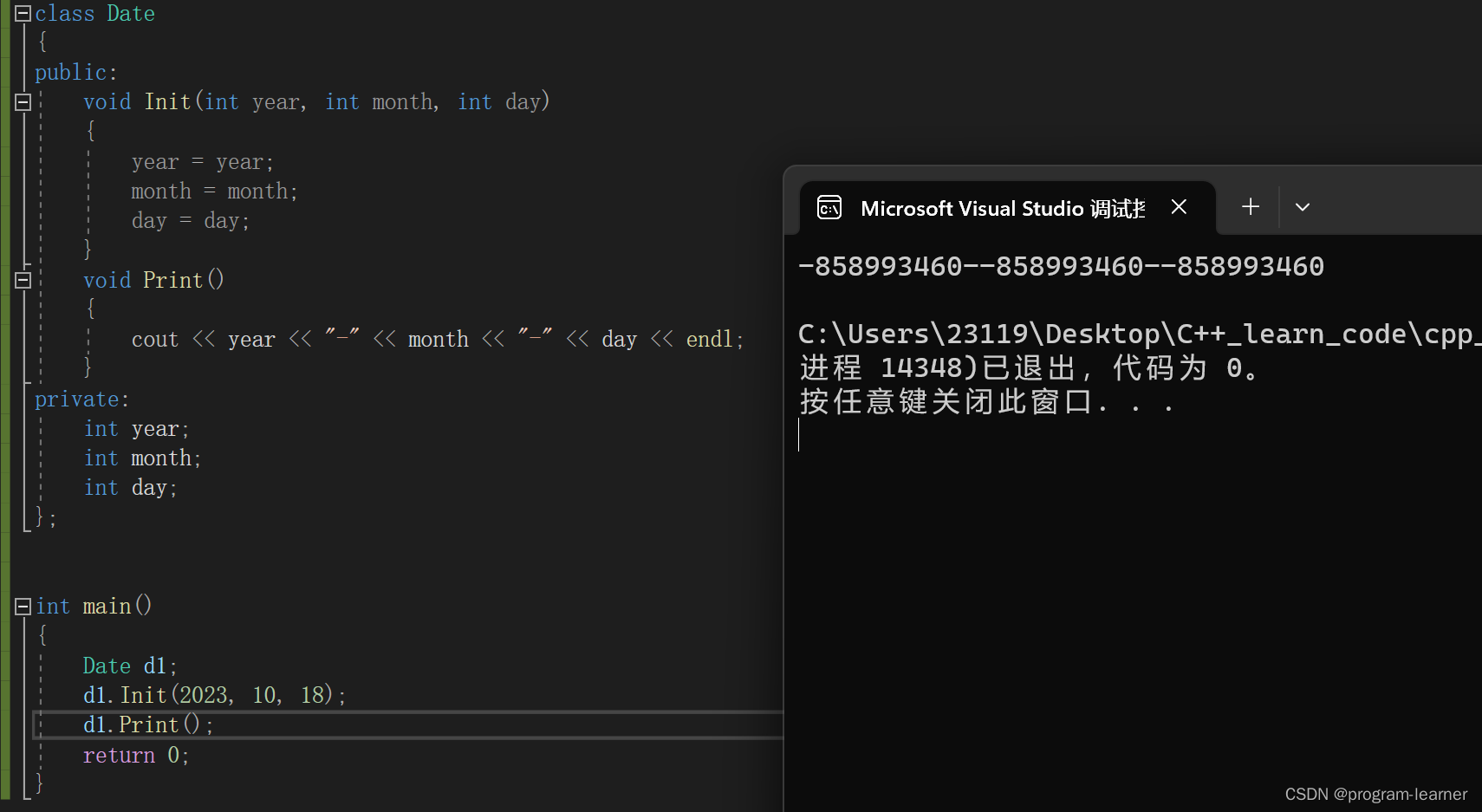Click the 'class Date' declaration line
This screenshot has width=1482, height=812.
pyautogui.click(x=95, y=14)
